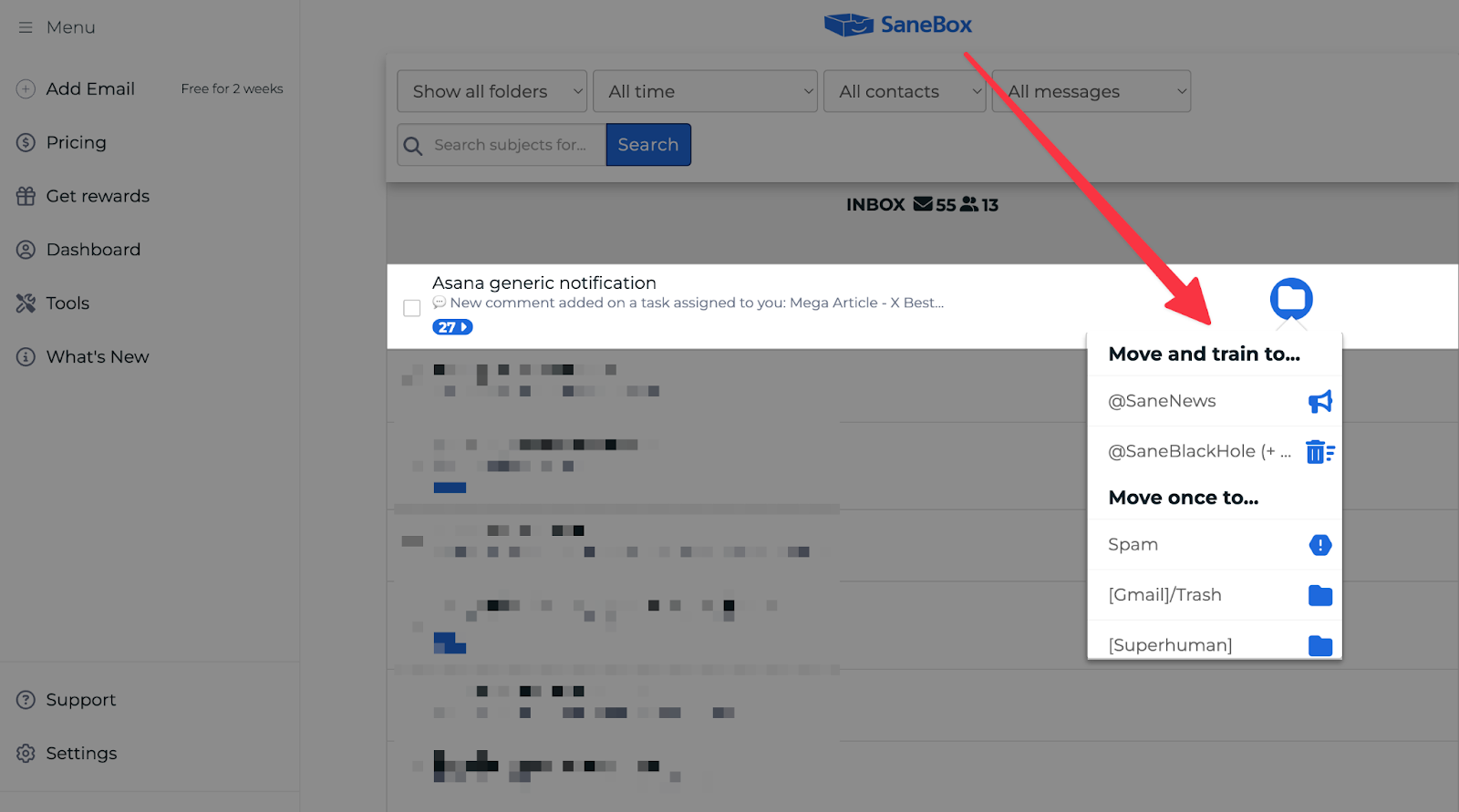1459x812 pixels.
Task: Open Add Email link in sidebar
Action: pyautogui.click(x=90, y=89)
